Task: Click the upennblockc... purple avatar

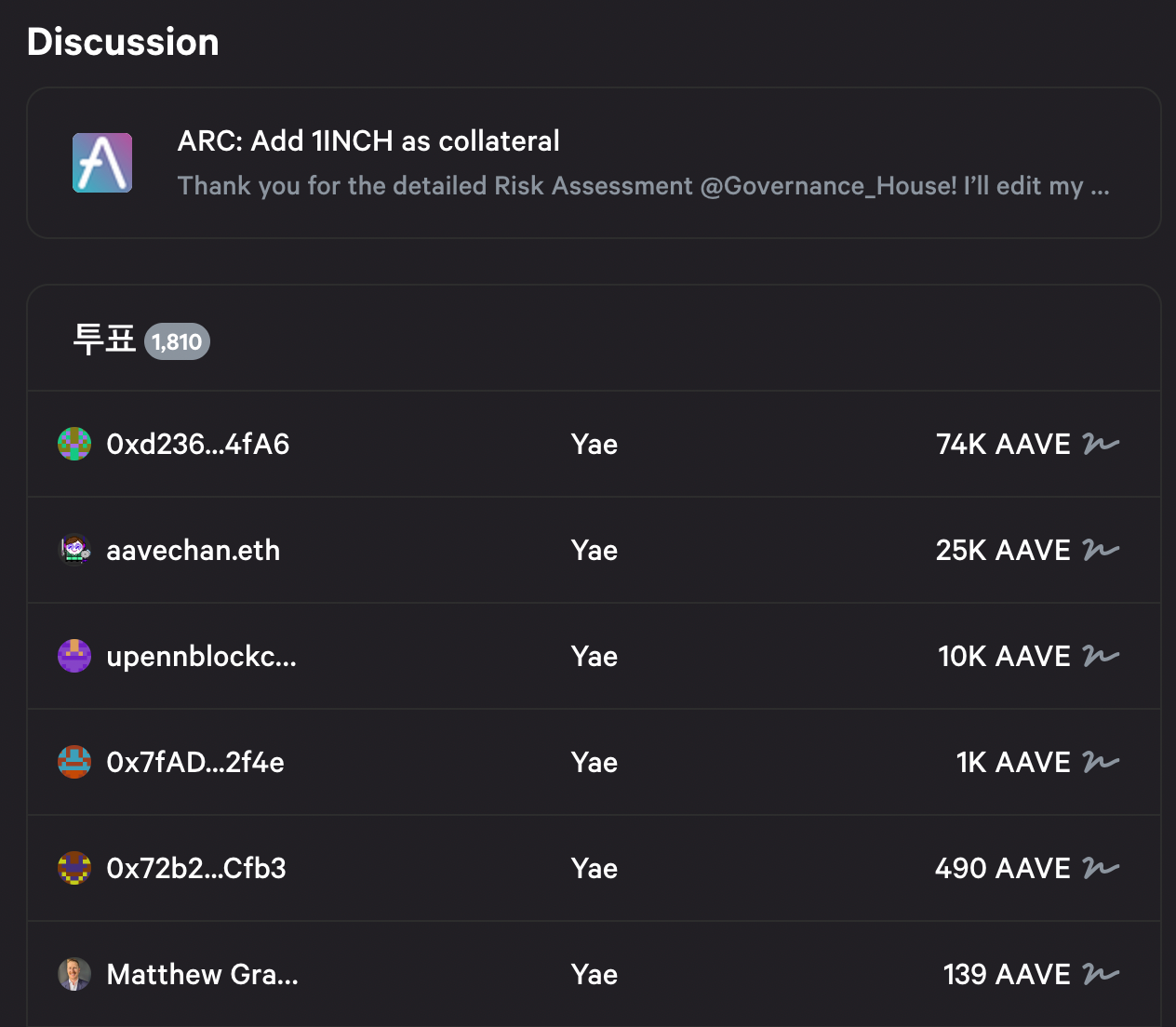Action: [74, 657]
